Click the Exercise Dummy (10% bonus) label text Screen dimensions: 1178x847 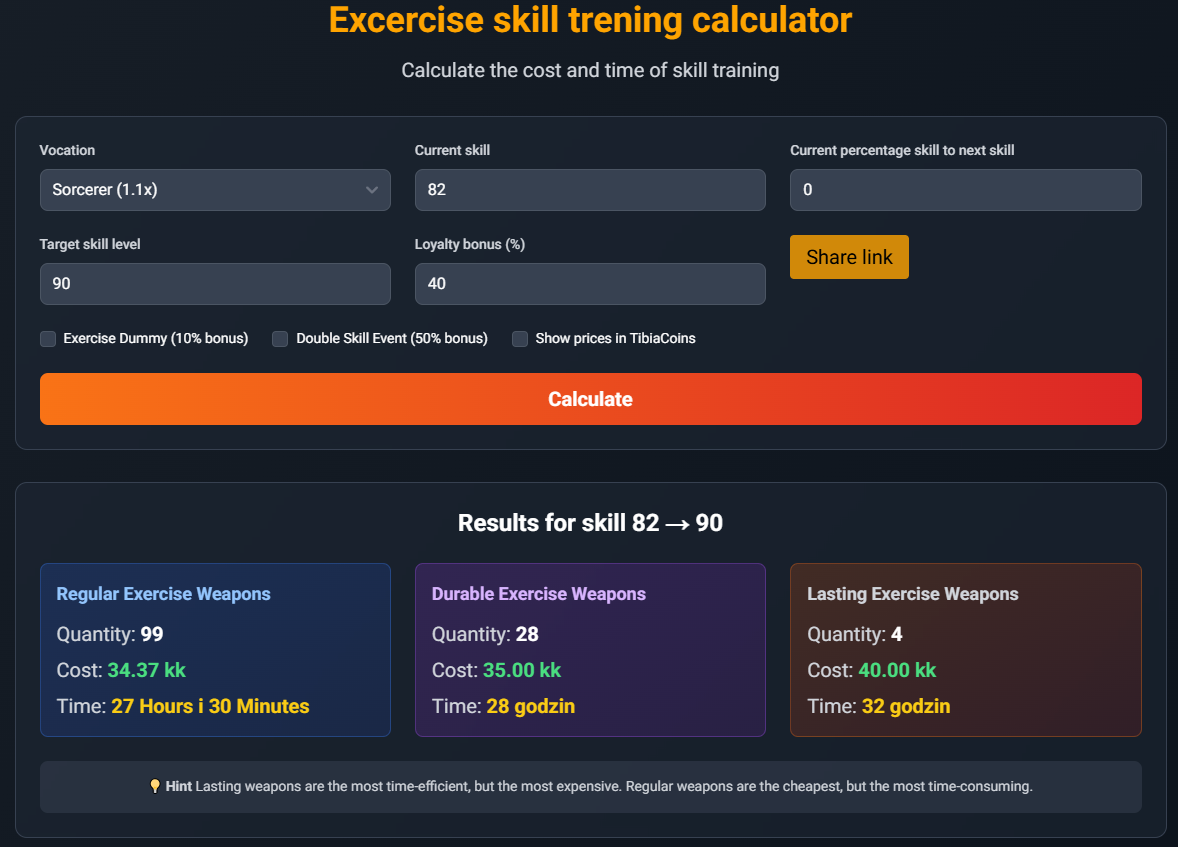[156, 339]
